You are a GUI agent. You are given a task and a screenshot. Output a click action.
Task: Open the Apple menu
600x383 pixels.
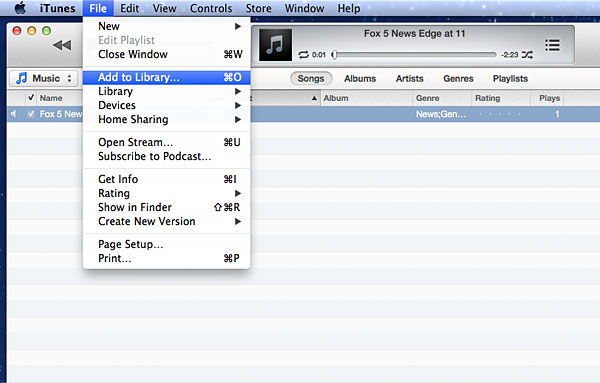tap(20, 8)
